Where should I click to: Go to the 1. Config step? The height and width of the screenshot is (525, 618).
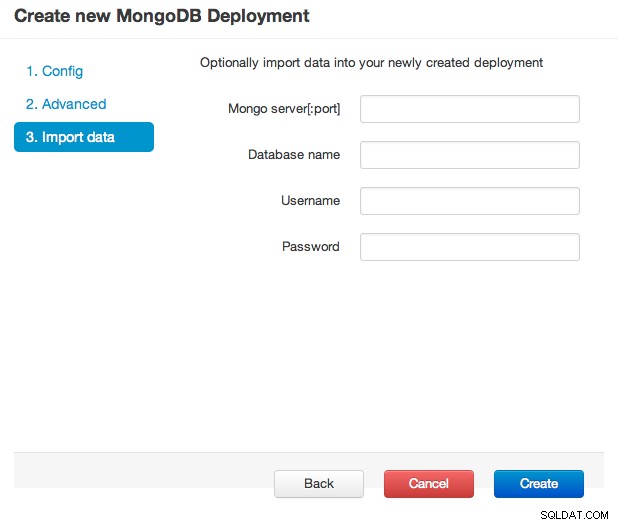[x=54, y=71]
